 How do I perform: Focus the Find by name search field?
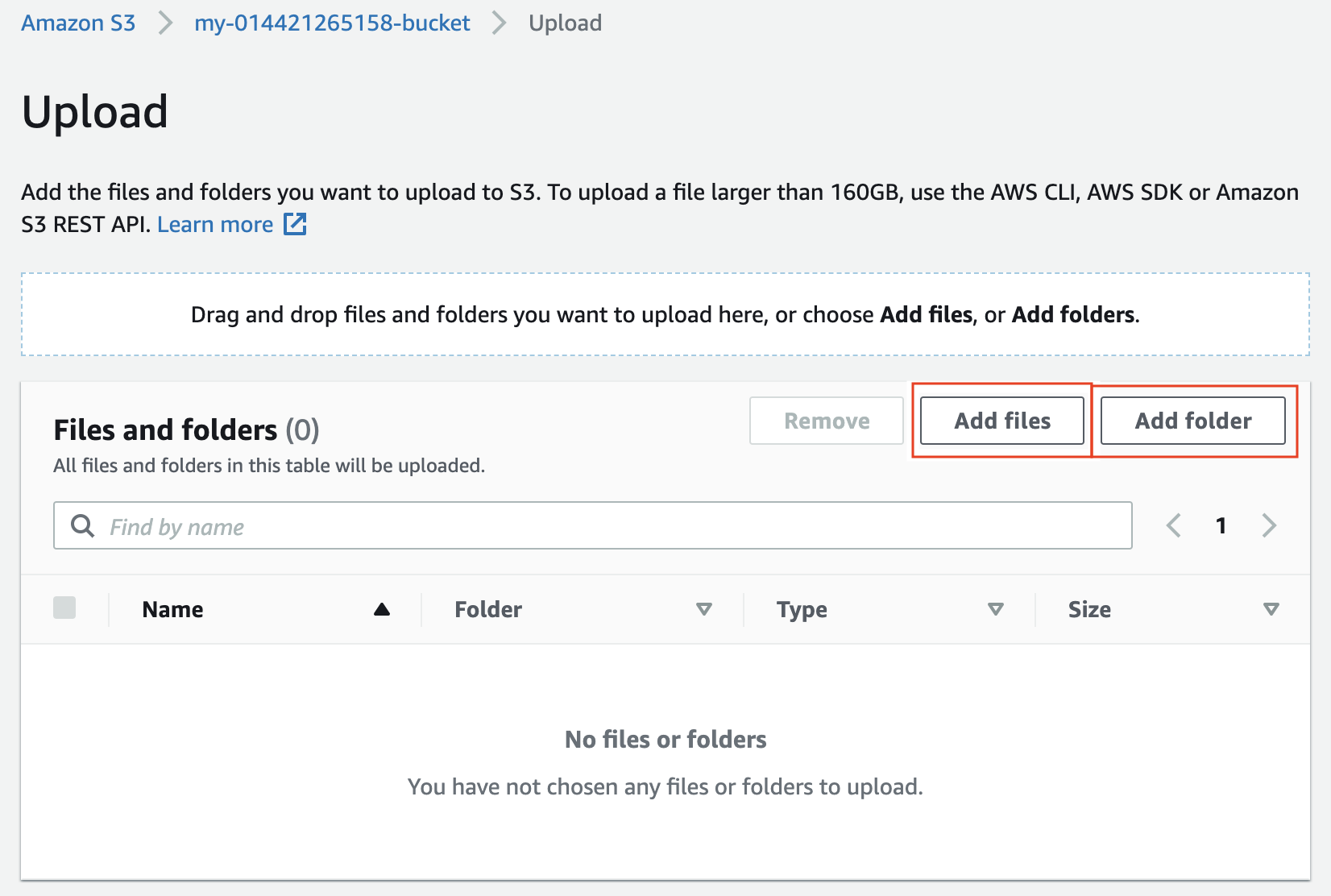pyautogui.click(x=593, y=526)
